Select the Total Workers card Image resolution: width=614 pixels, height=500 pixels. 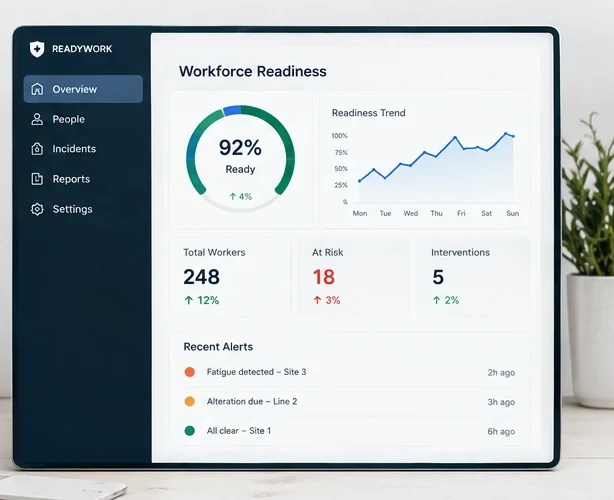point(230,276)
